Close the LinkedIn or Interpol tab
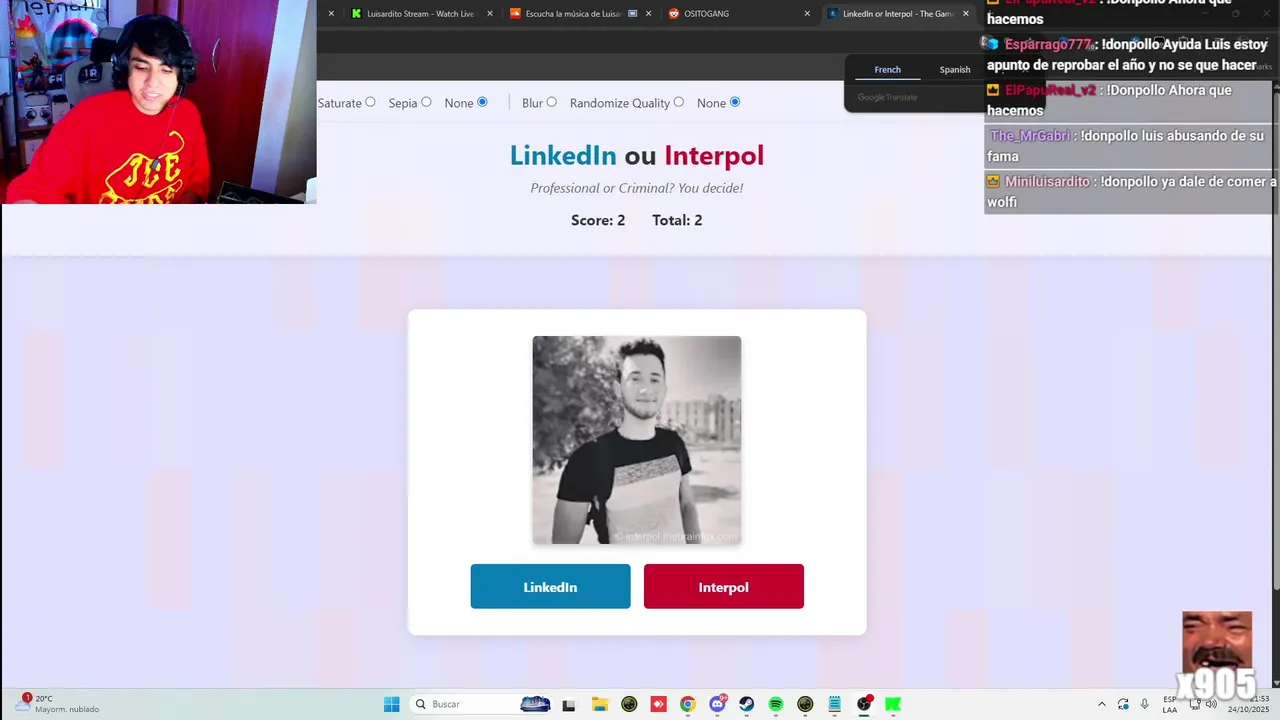Viewport: 1280px width, 720px height. [x=965, y=14]
